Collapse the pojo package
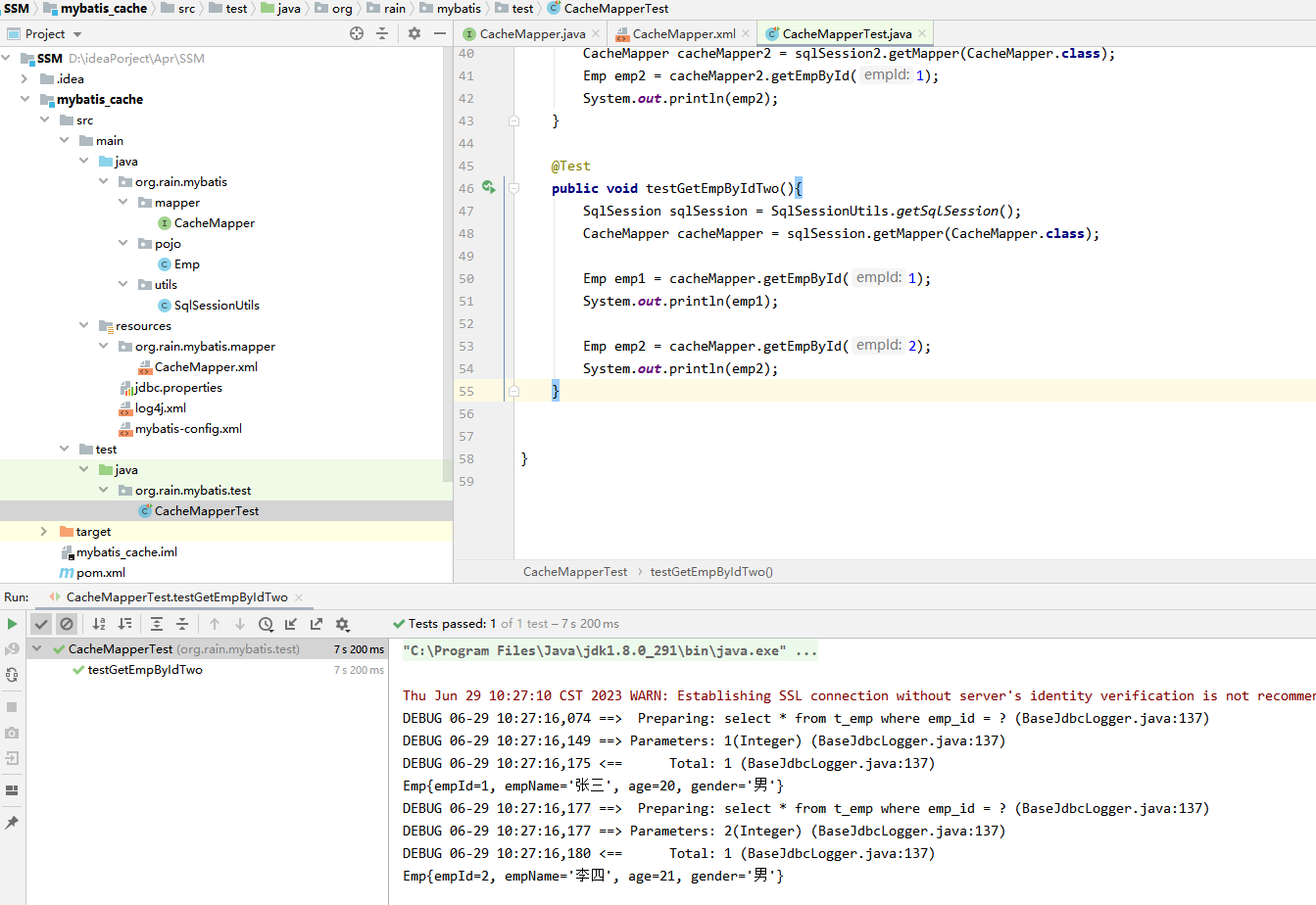 [122, 243]
